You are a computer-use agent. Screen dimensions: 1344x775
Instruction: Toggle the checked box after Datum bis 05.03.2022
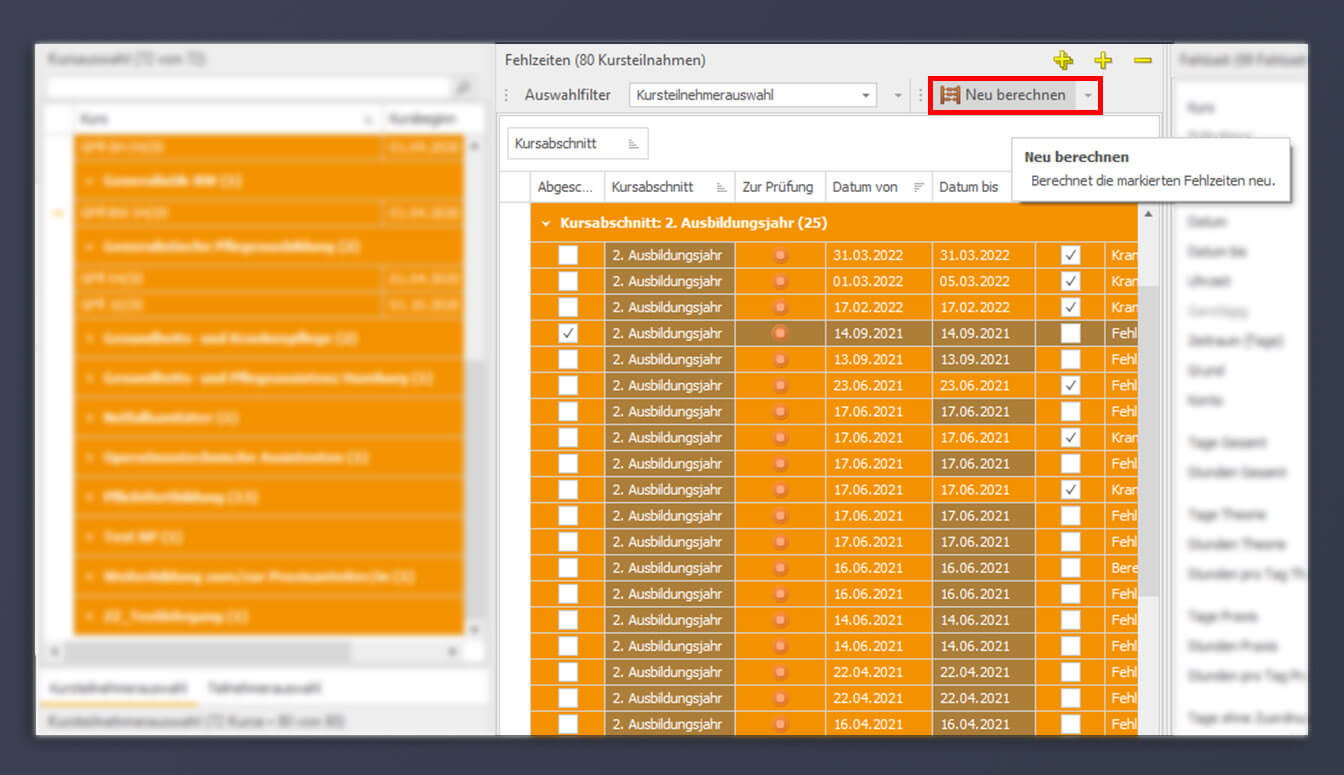1070,281
